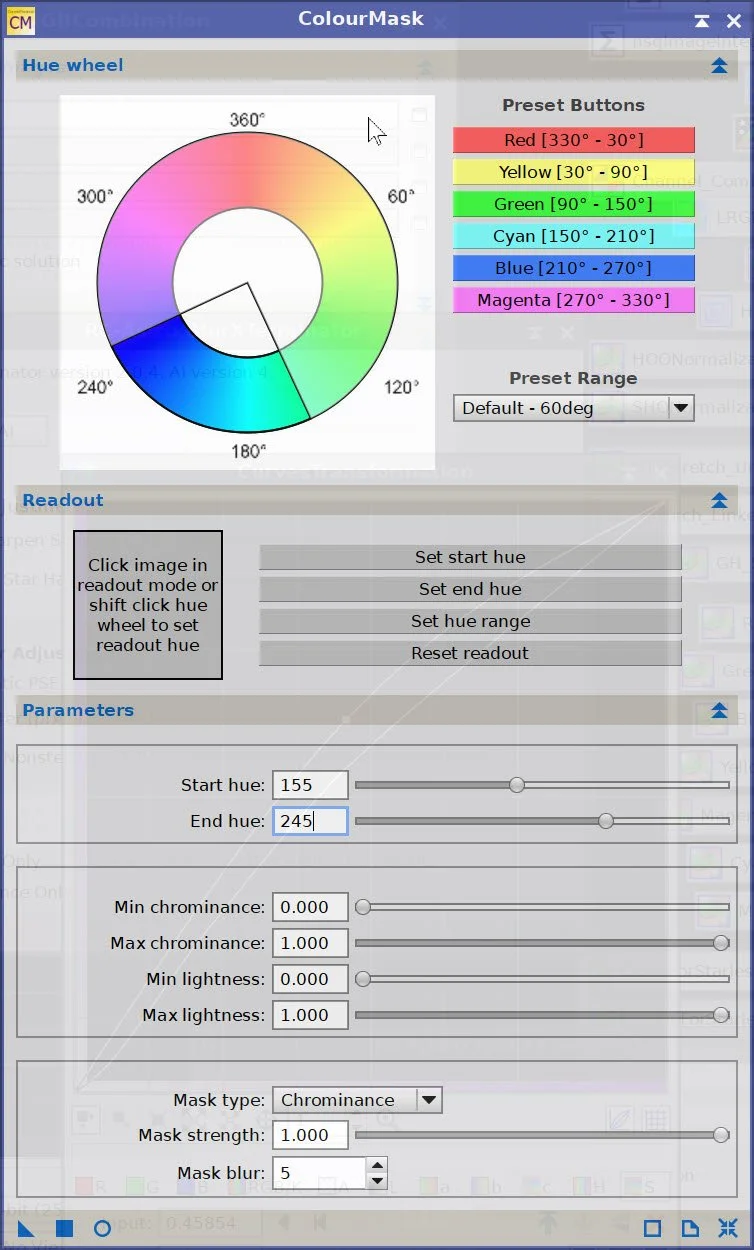The width and height of the screenshot is (754, 1250).
Task: Click the Mask blur value field
Action: point(320,1173)
